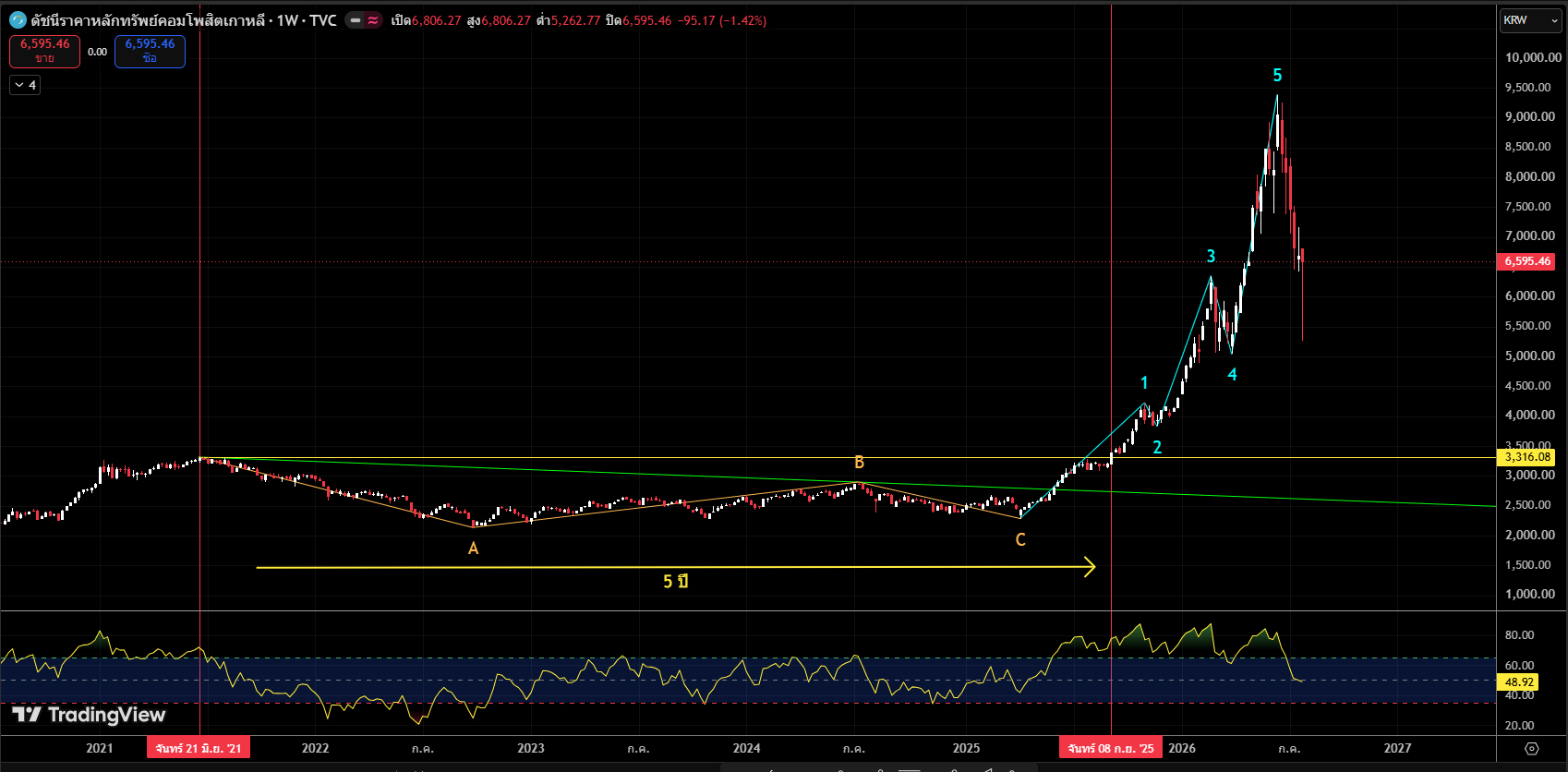This screenshot has width=1568, height=772.
Task: Click the blue ซื้อ buy button
Action: coord(150,51)
